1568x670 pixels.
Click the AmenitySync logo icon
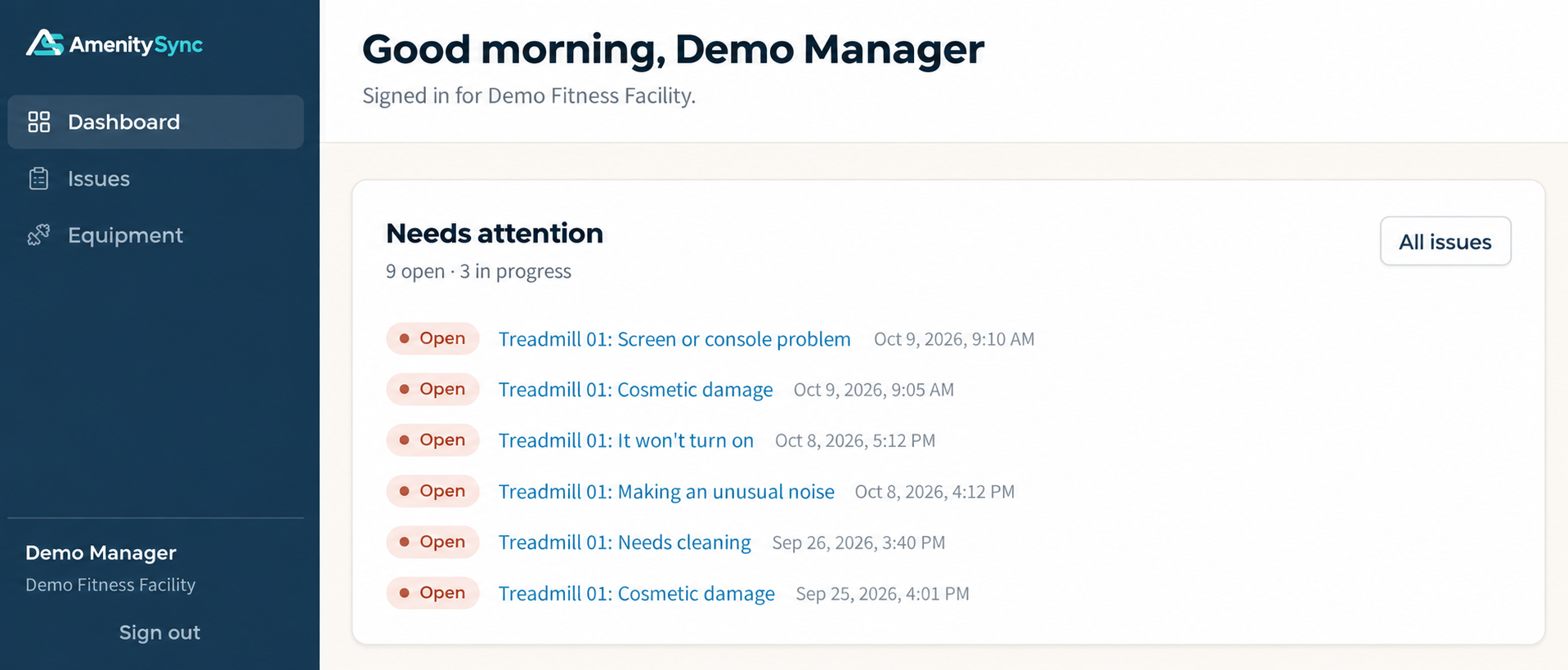coord(44,43)
